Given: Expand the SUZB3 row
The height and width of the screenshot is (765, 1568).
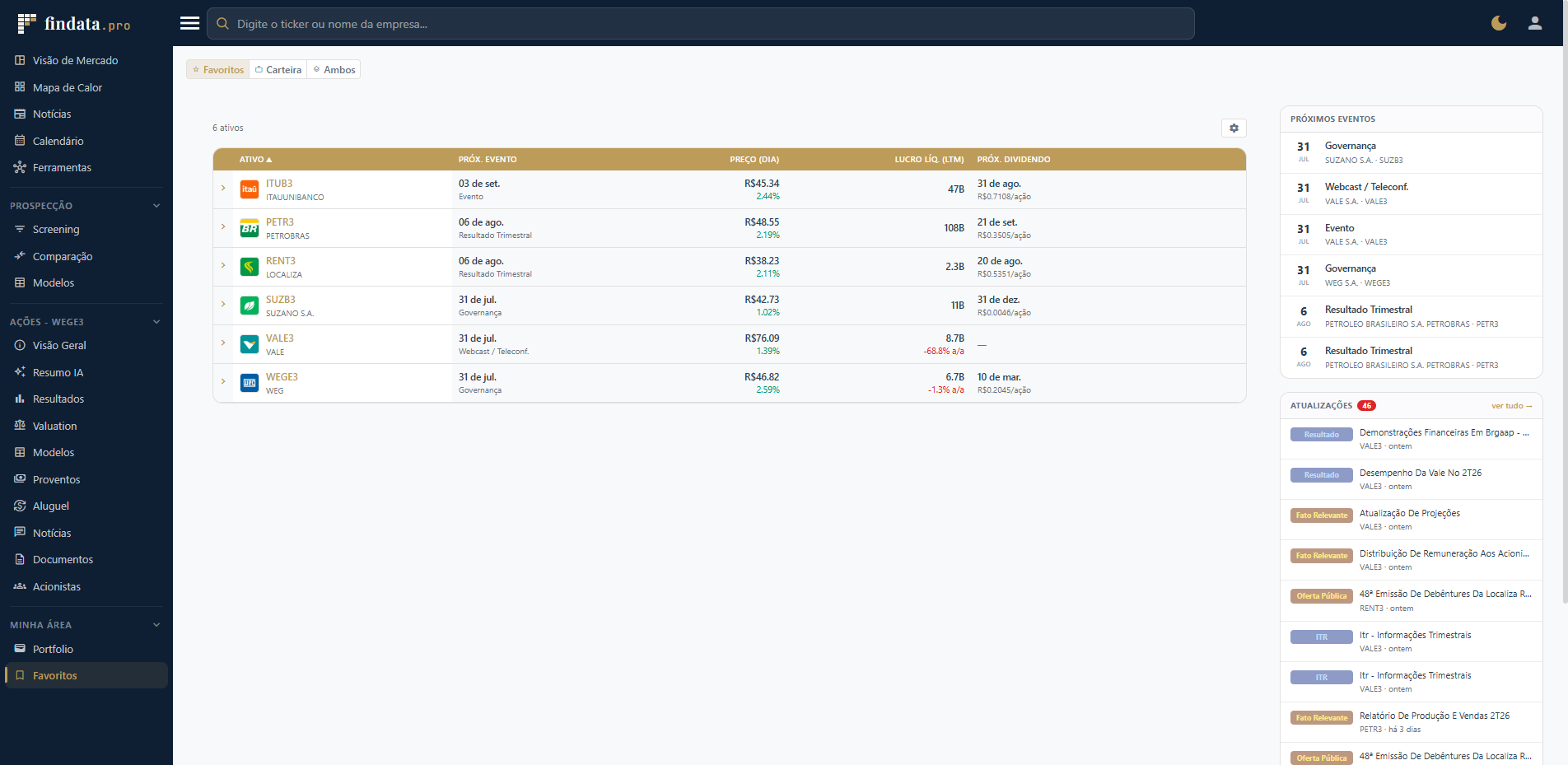Looking at the screenshot, I should tap(223, 304).
